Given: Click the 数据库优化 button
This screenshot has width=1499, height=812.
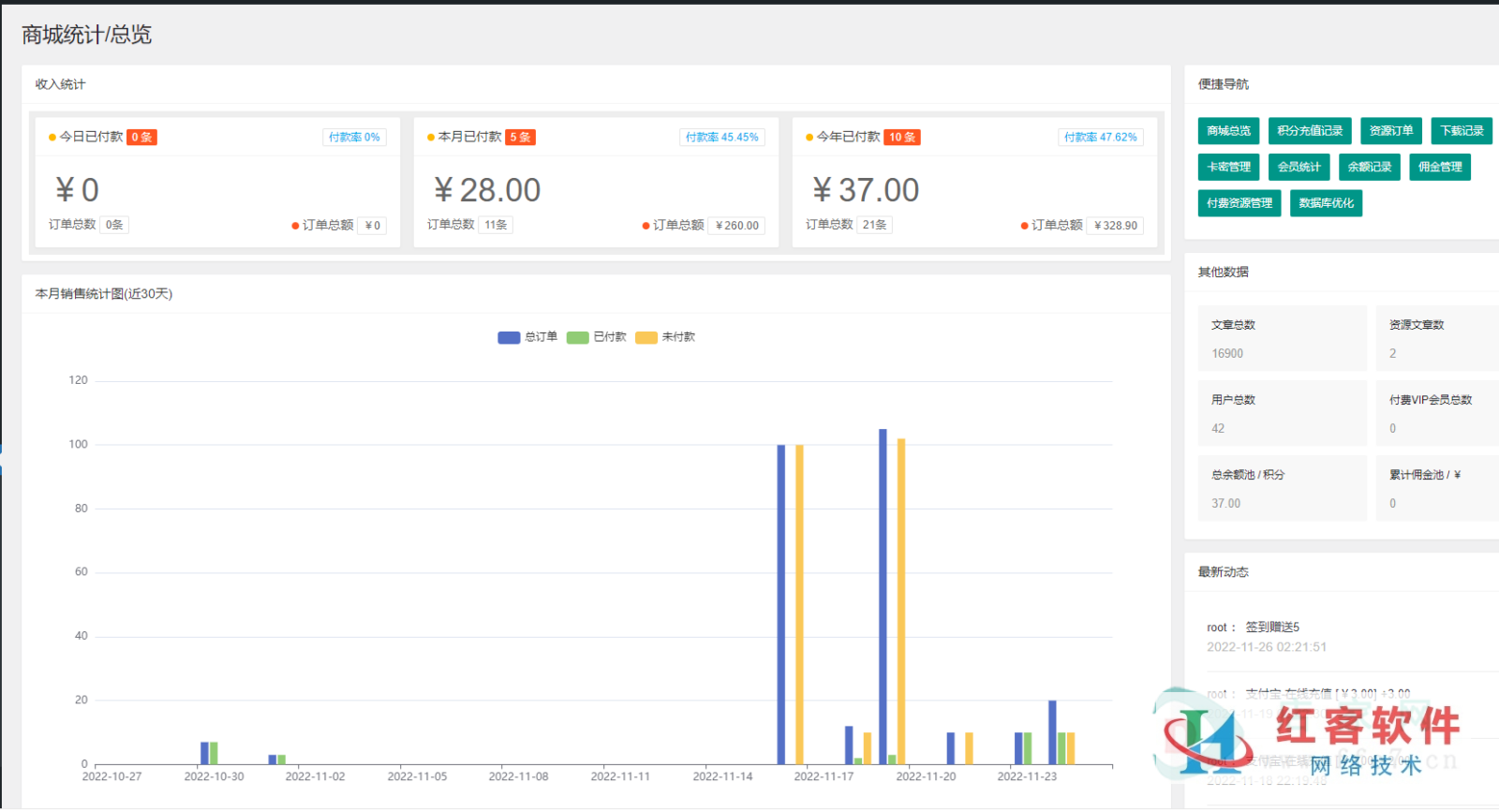Looking at the screenshot, I should pyautogui.click(x=1326, y=203).
